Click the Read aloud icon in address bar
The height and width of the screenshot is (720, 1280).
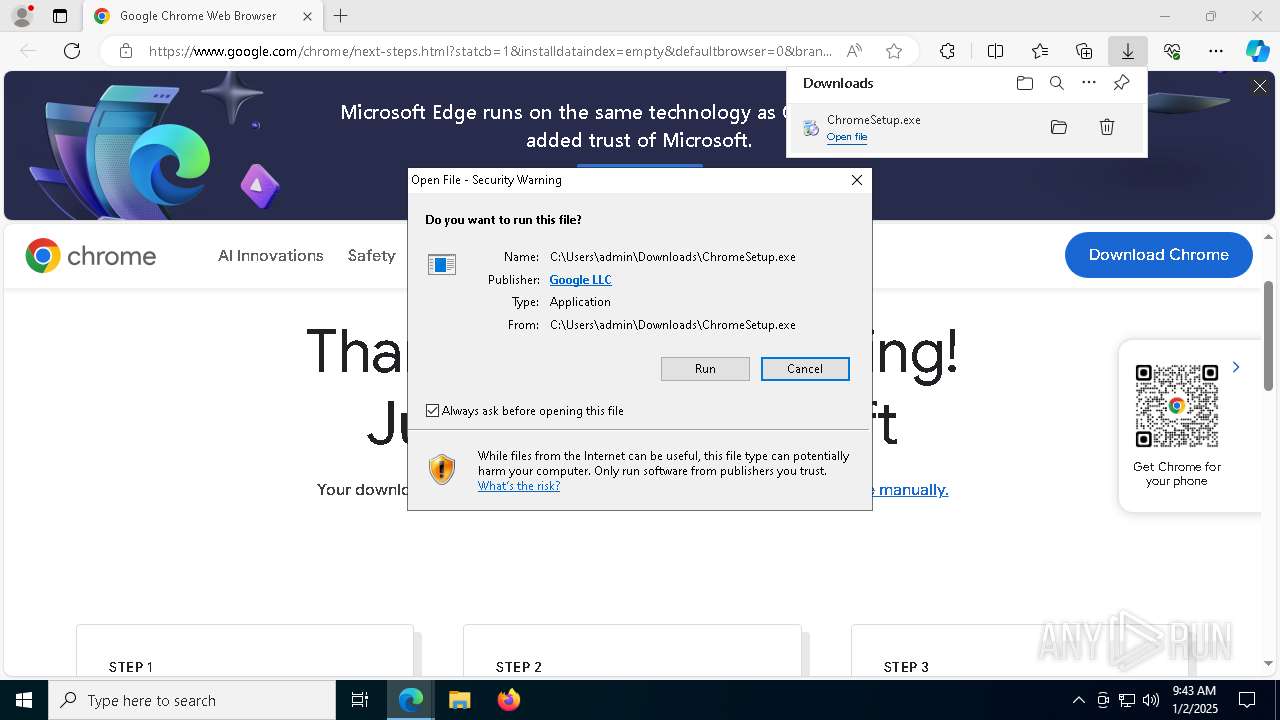[854, 51]
